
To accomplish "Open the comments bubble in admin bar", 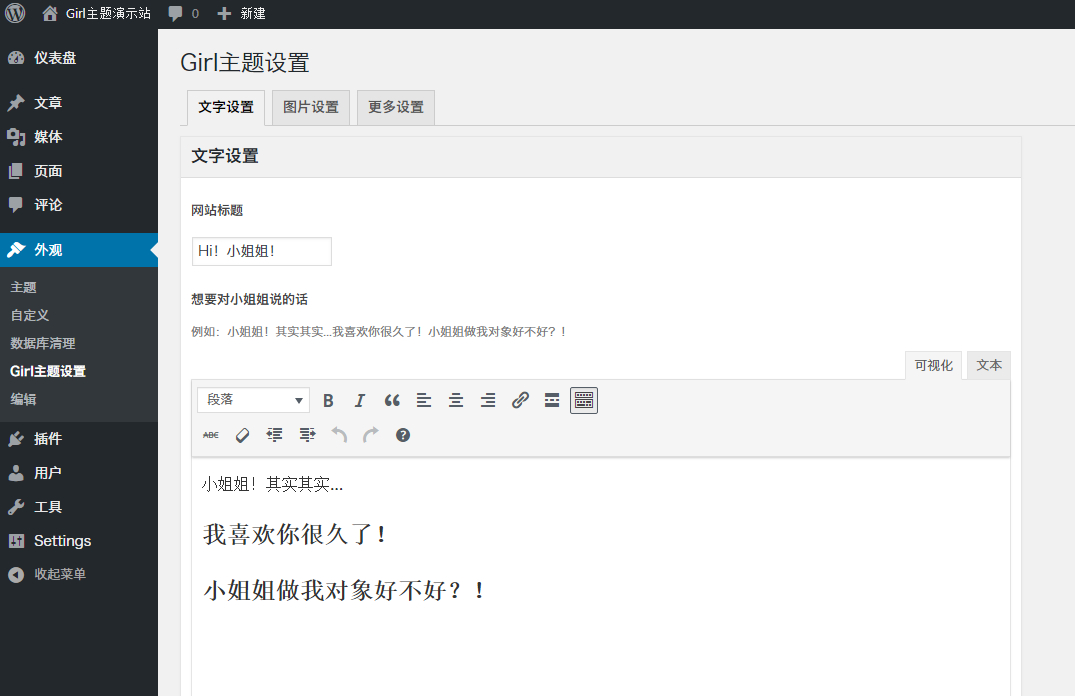I will coord(184,13).
